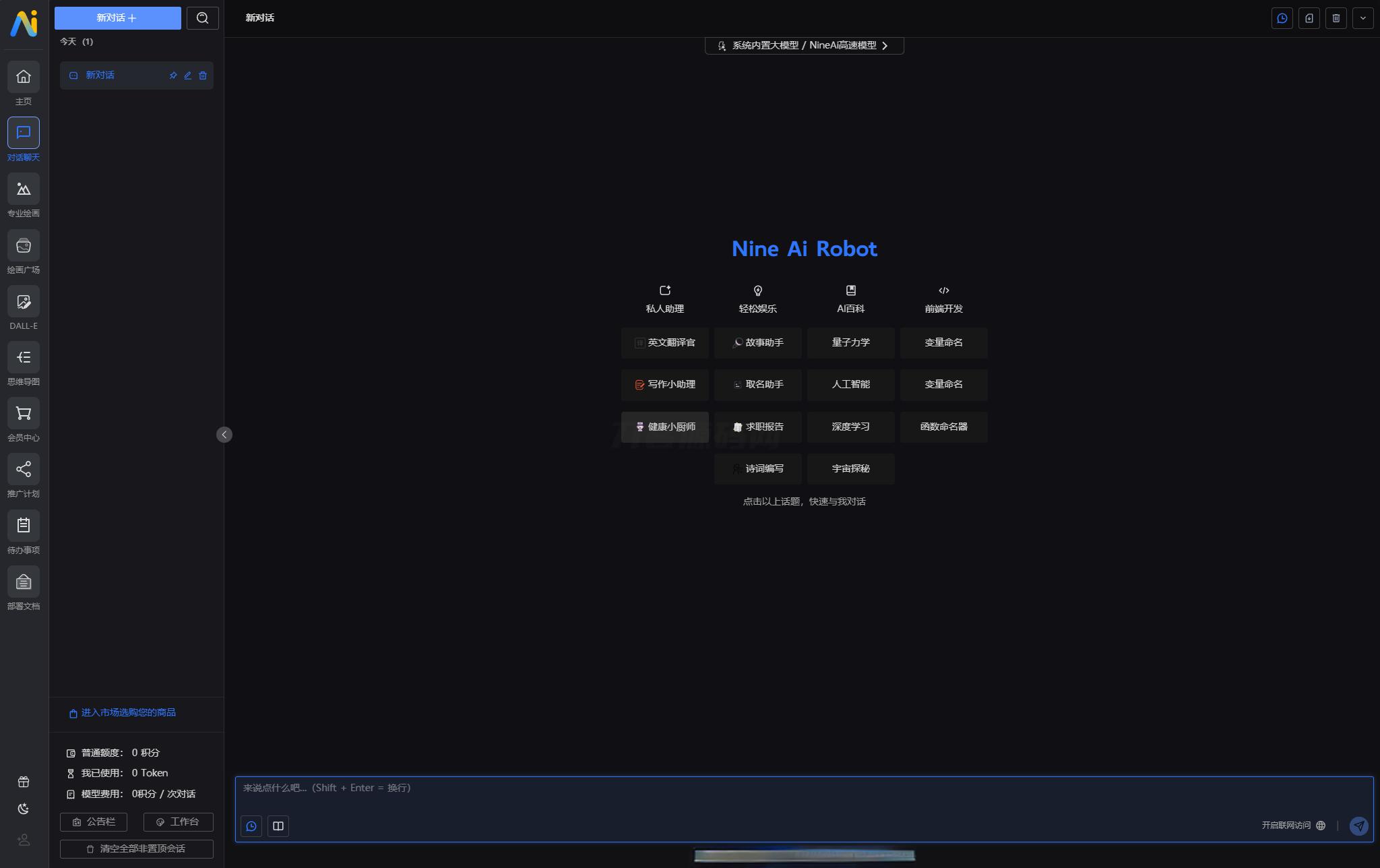Toggle 开启联网访问 web access
The width and height of the screenshot is (1380, 868).
coord(1294,826)
